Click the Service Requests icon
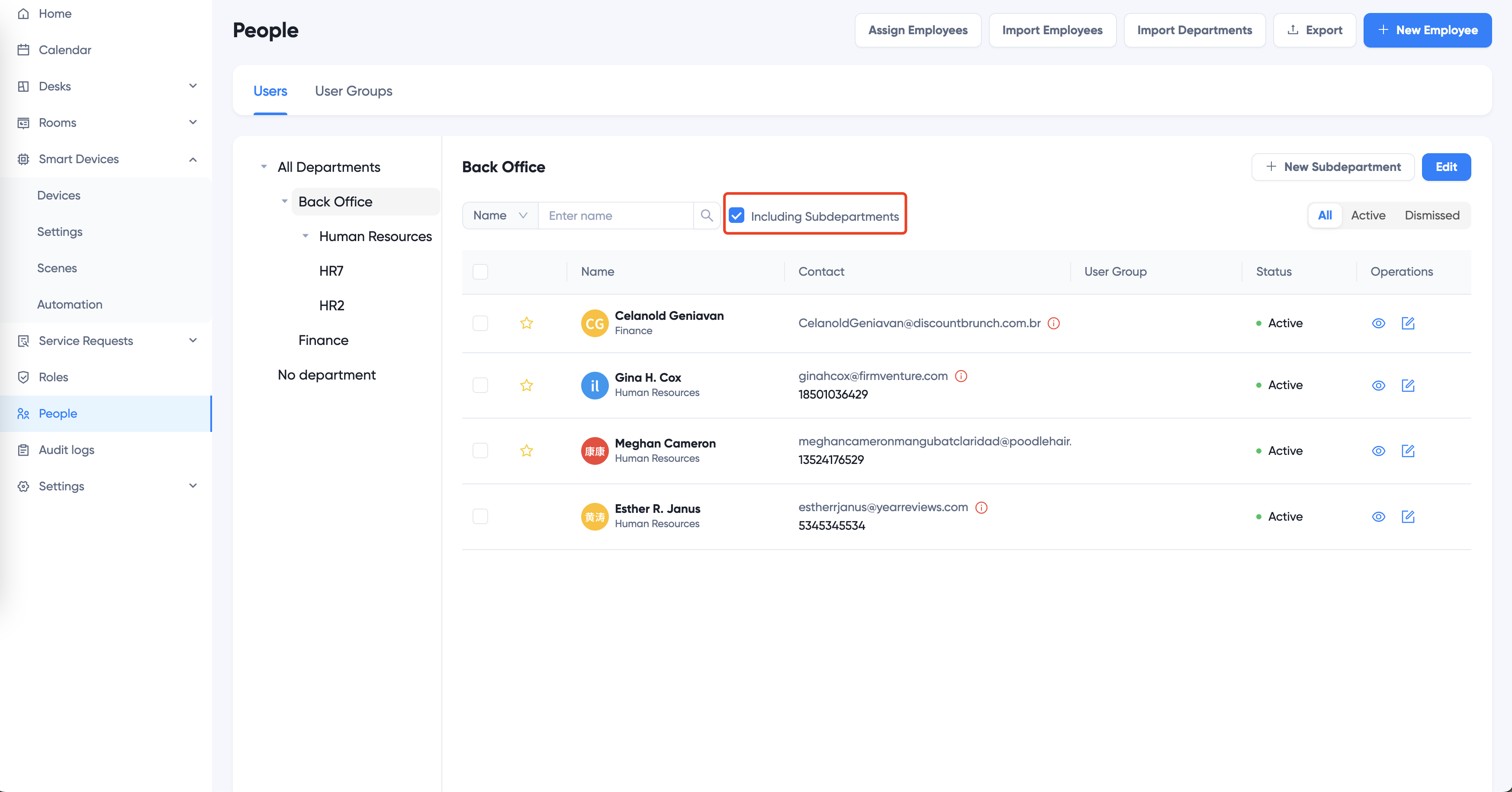 [23, 341]
